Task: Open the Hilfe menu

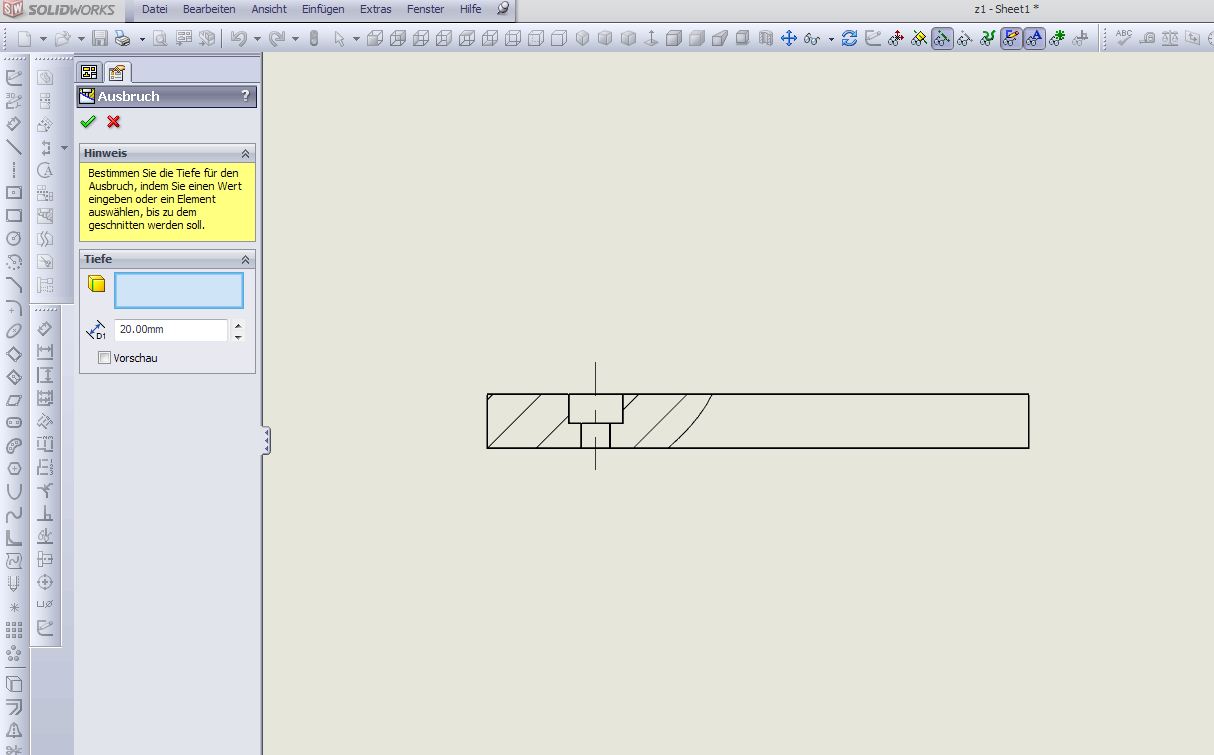Action: coord(470,9)
